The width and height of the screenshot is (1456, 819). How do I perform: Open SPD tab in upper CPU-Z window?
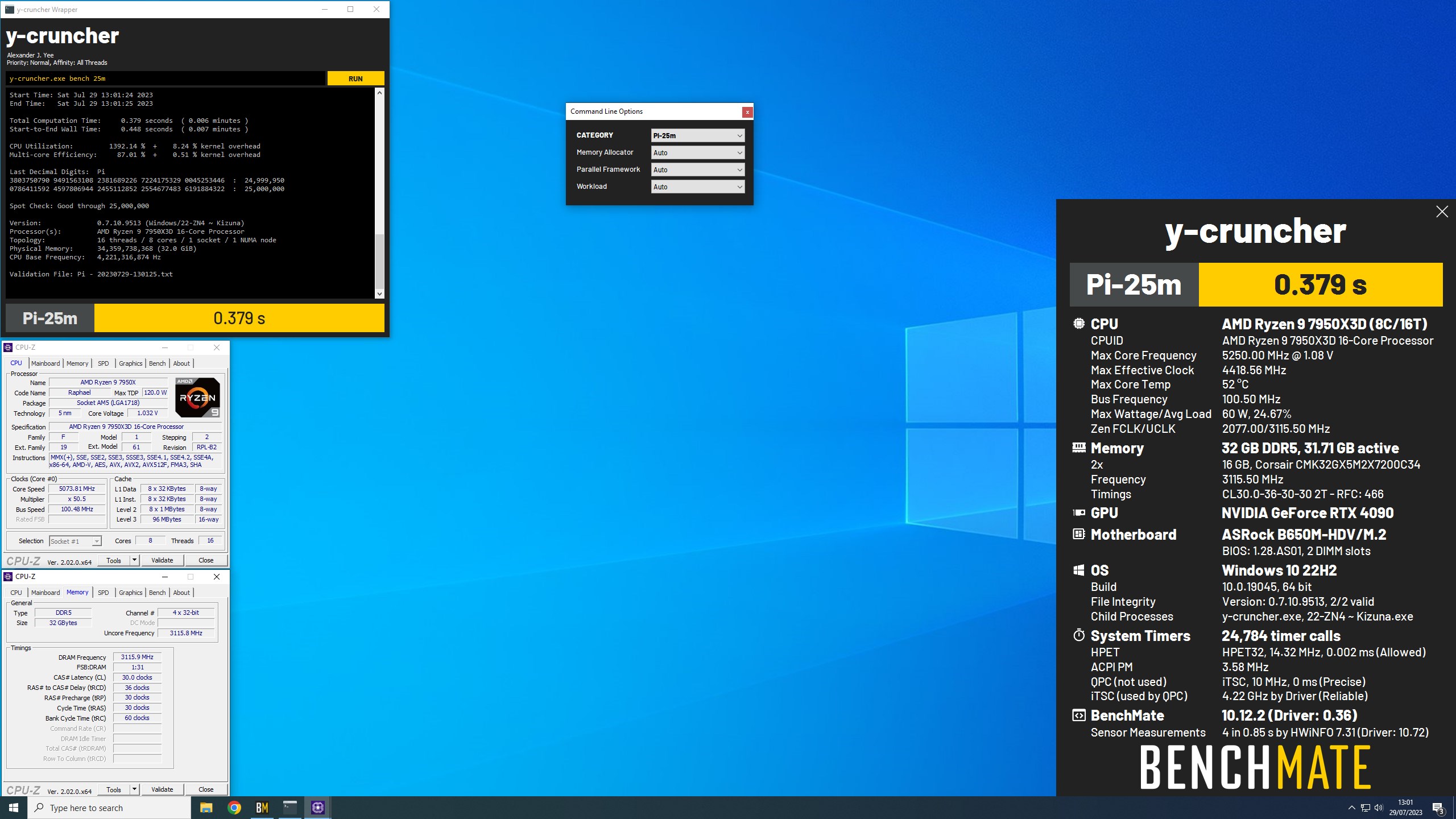103,363
